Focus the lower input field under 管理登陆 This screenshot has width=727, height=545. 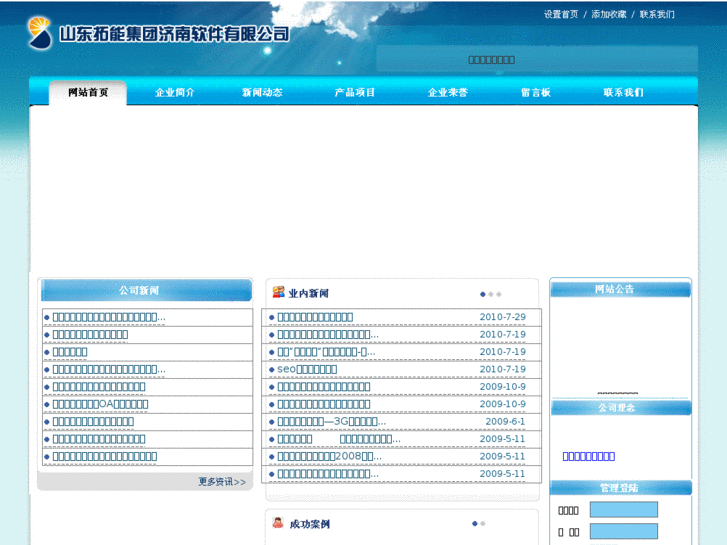[x=624, y=531]
